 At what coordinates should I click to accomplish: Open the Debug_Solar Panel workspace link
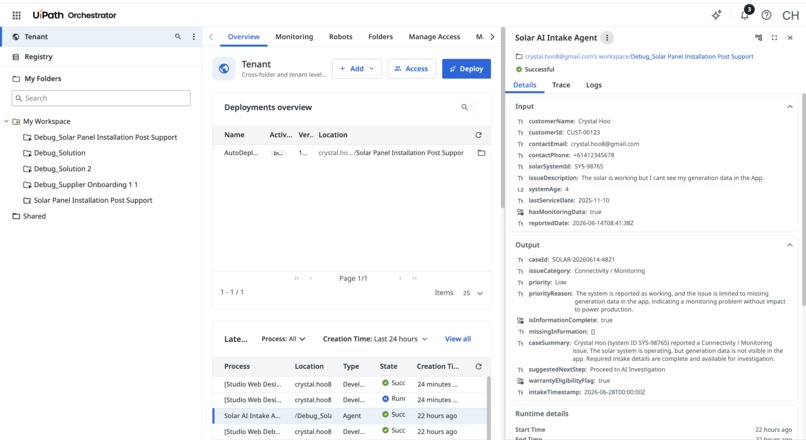[692, 57]
